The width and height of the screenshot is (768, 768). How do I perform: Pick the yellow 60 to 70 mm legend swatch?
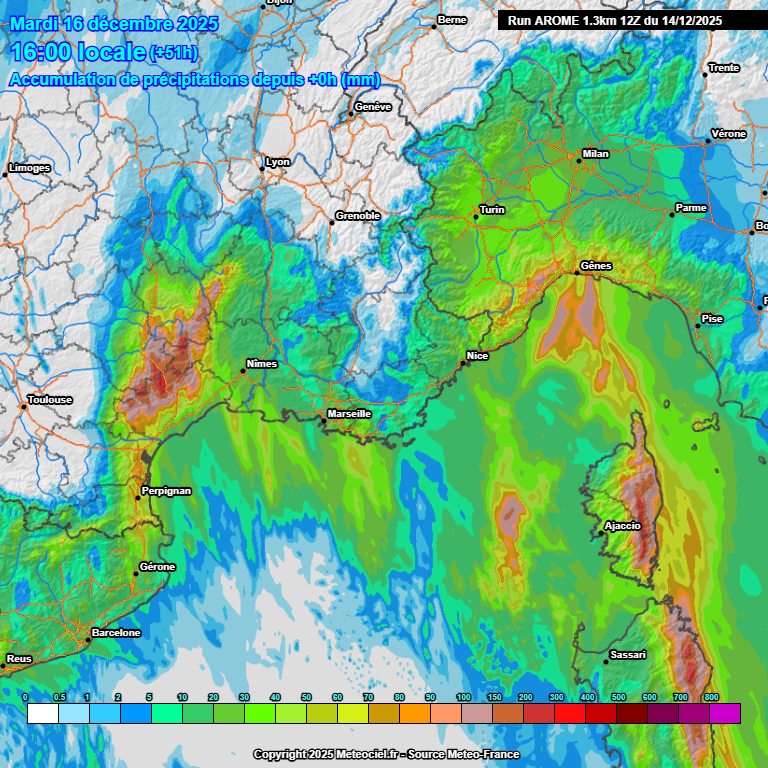353,714
